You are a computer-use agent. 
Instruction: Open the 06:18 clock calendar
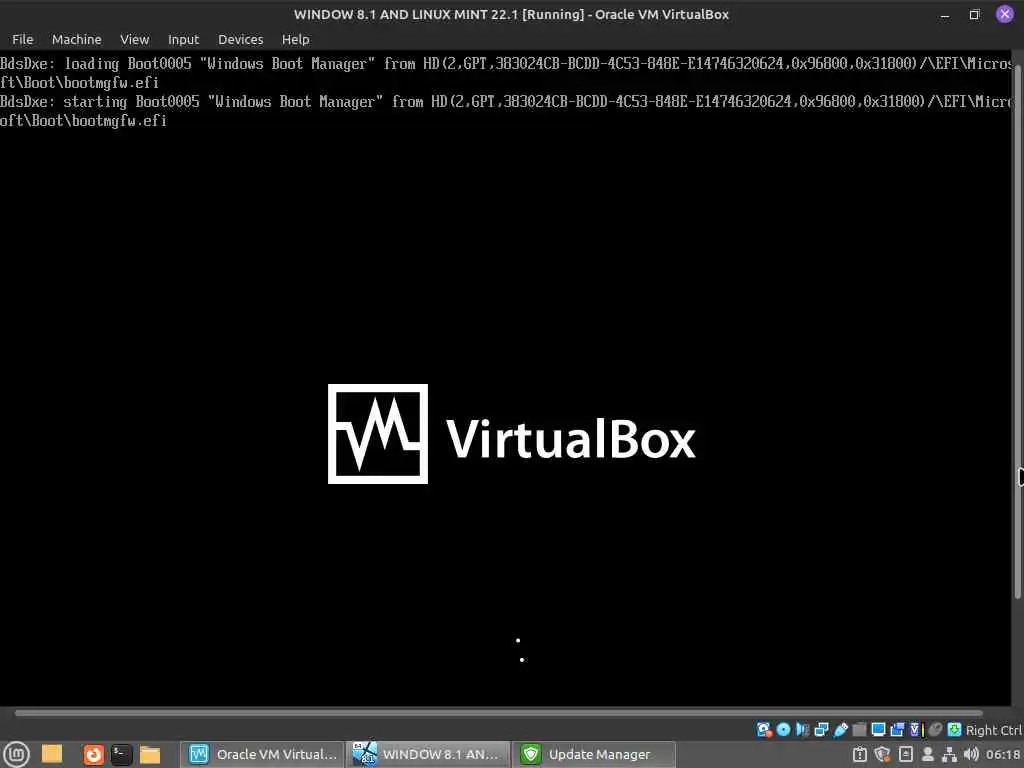click(x=1003, y=754)
